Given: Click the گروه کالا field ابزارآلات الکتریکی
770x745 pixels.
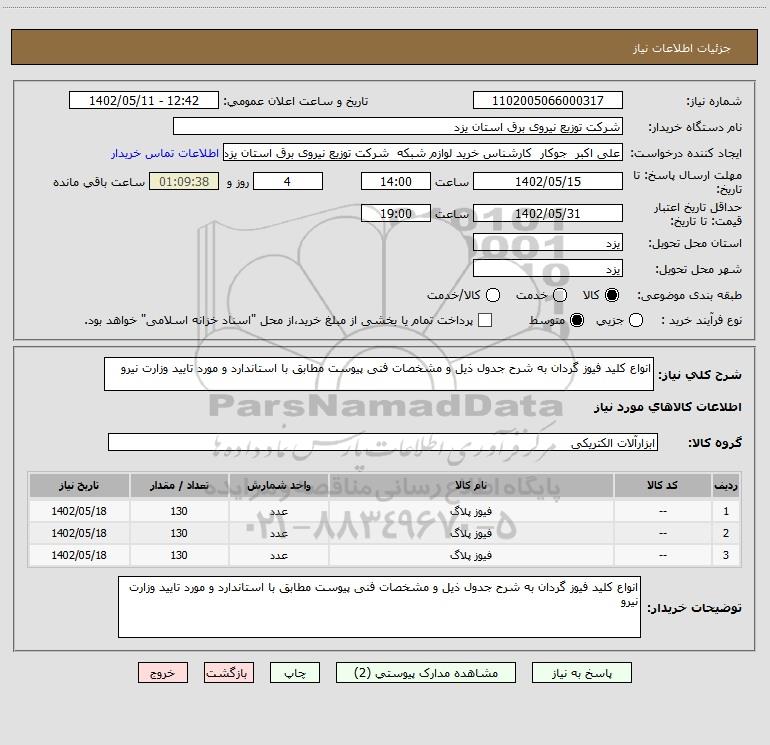Looking at the screenshot, I should (x=383, y=442).
